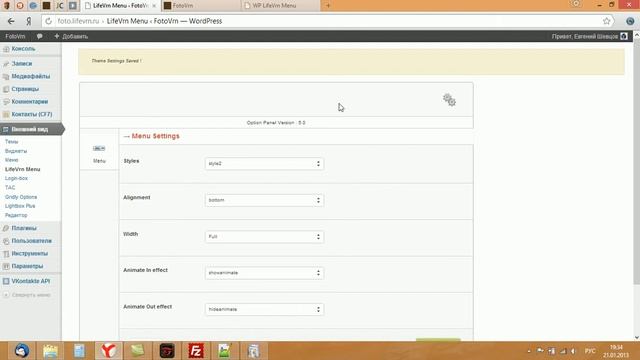The image size is (640, 360).
Task: Click Добавить in the admin bar
Action: [x=71, y=36]
